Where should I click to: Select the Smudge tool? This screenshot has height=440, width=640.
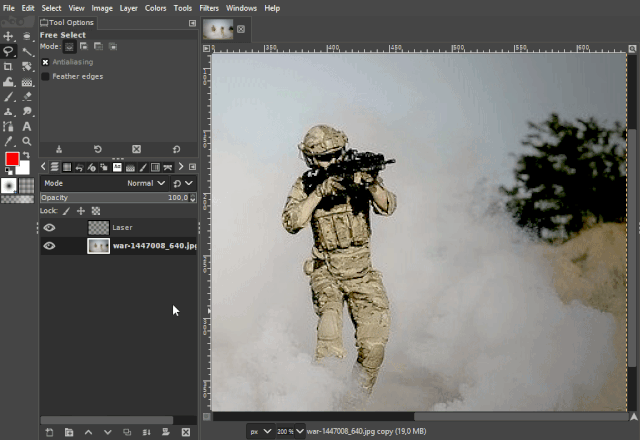pyautogui.click(x=27, y=111)
